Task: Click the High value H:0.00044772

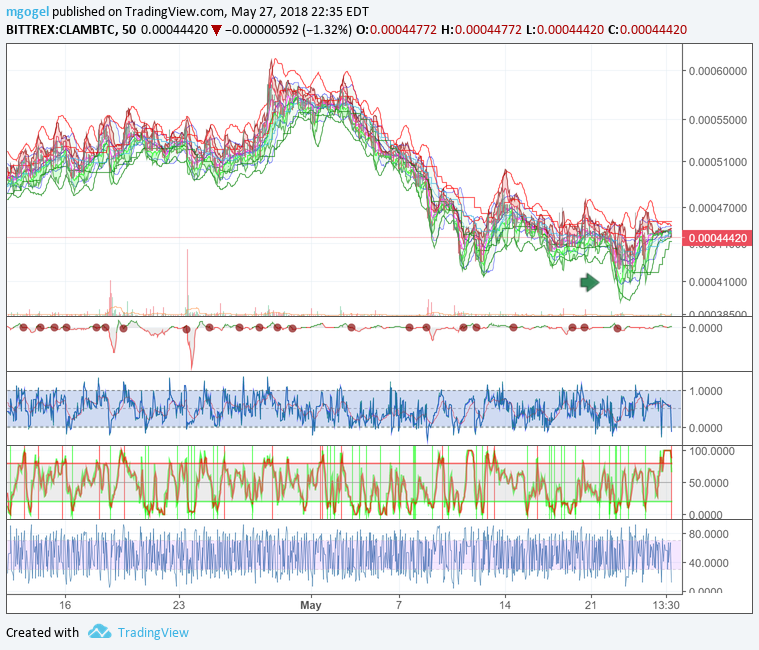Action: tap(481, 30)
